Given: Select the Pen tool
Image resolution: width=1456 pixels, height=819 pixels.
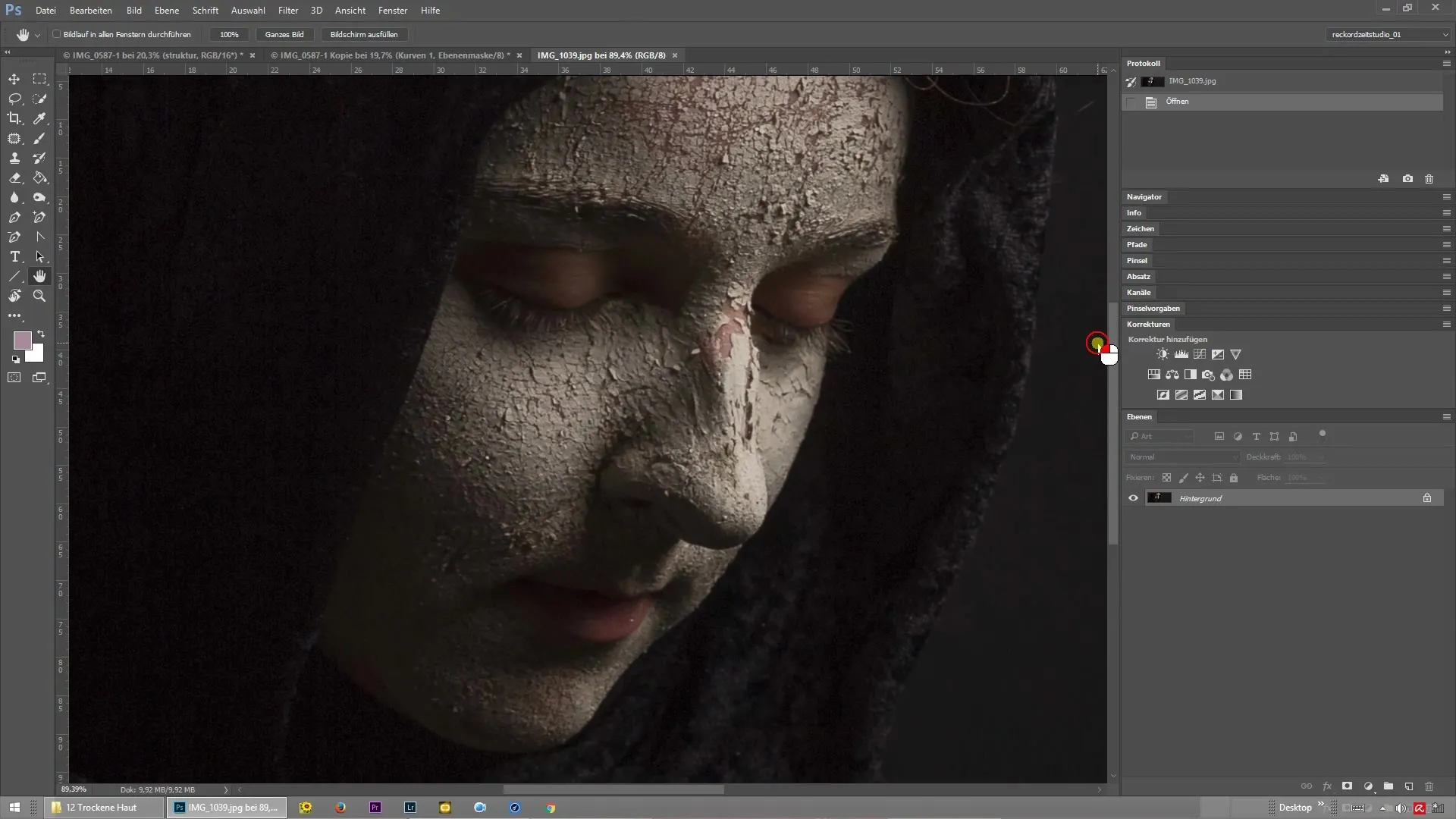Looking at the screenshot, I should tap(14, 217).
